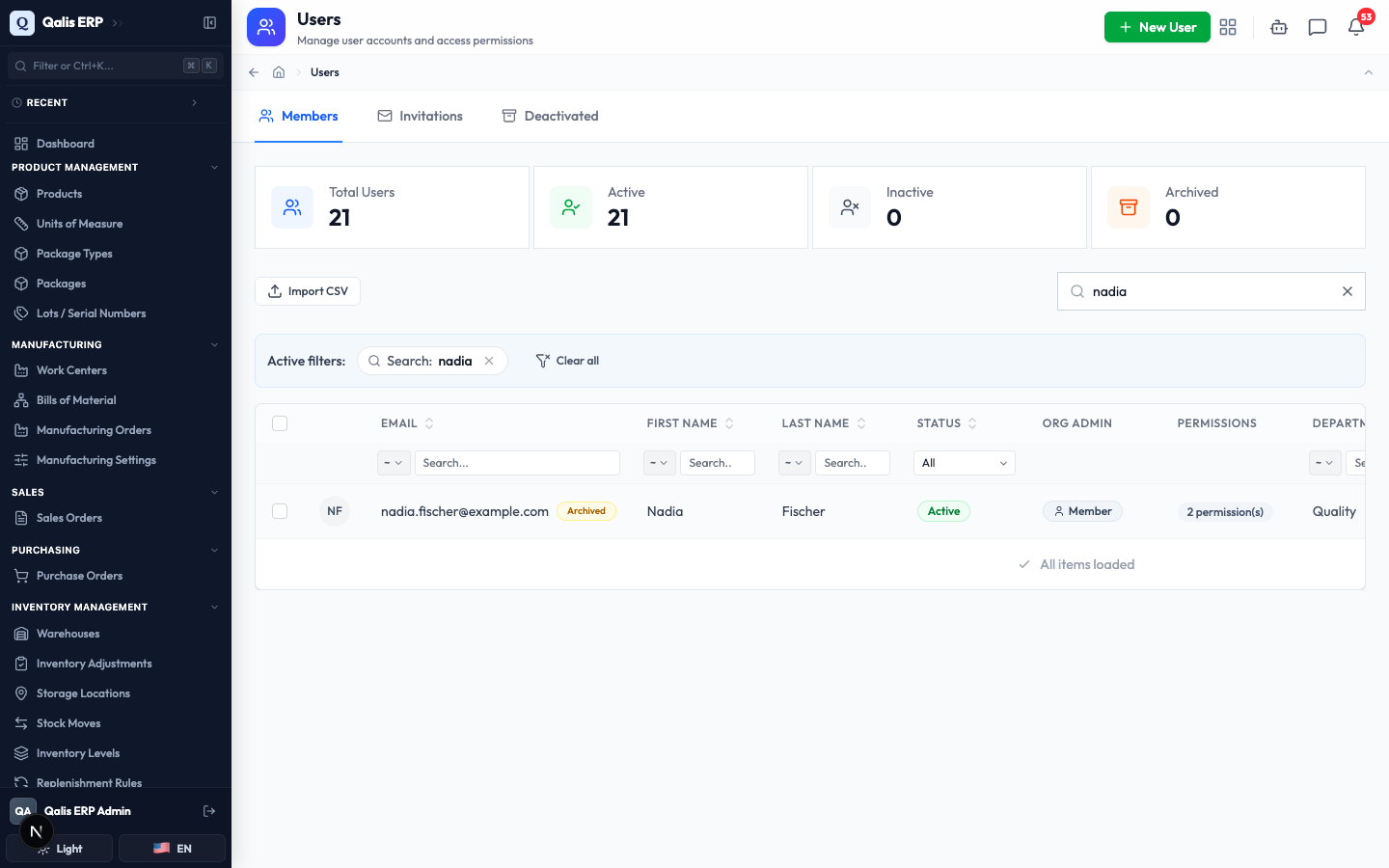This screenshot has height=868, width=1389.
Task: Sort the table by Status column
Action: tap(946, 423)
